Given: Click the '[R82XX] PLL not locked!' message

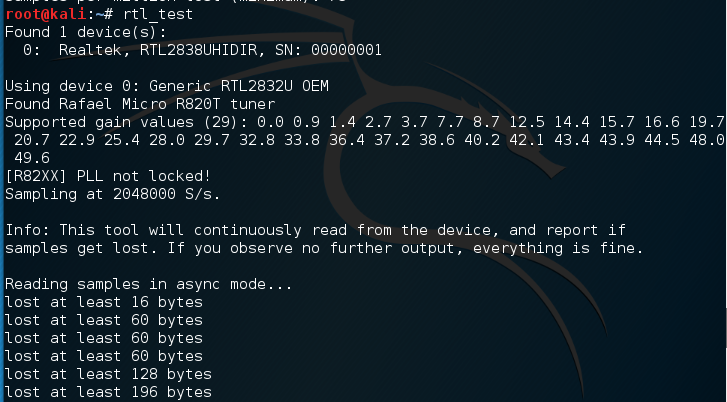Looking at the screenshot, I should pyautogui.click(x=108, y=176).
